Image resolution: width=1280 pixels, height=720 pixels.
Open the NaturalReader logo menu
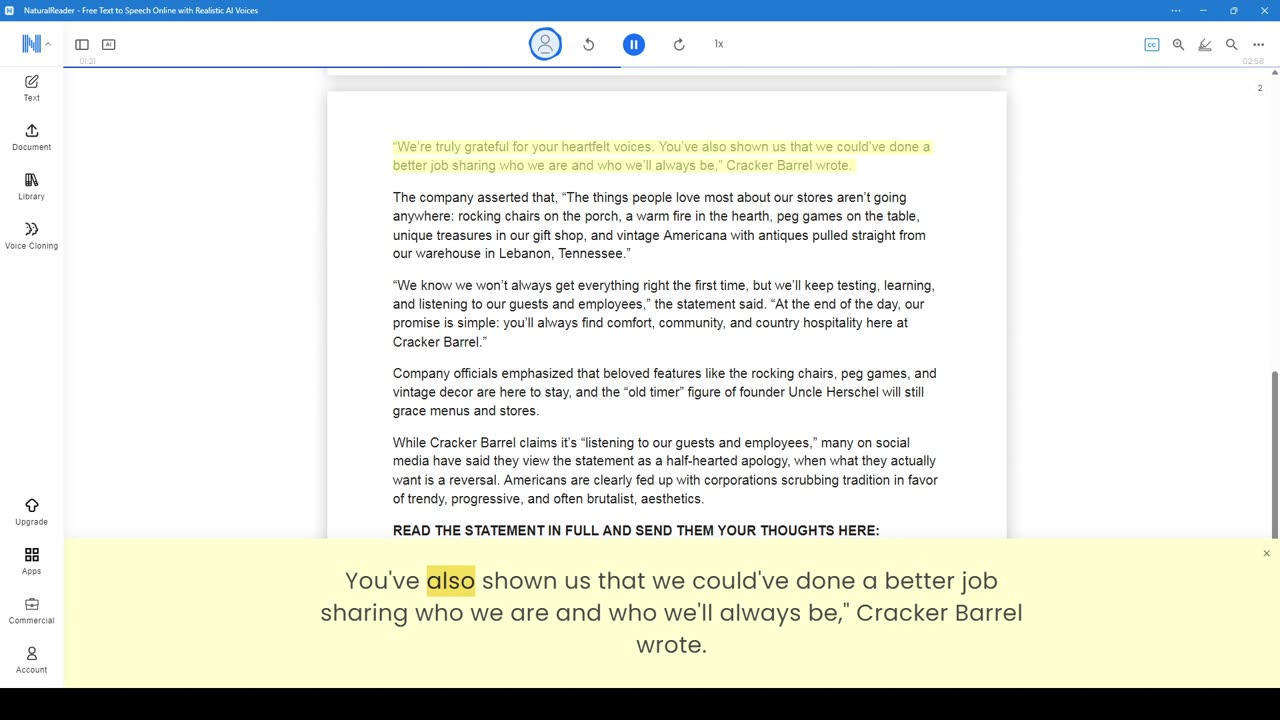point(35,44)
